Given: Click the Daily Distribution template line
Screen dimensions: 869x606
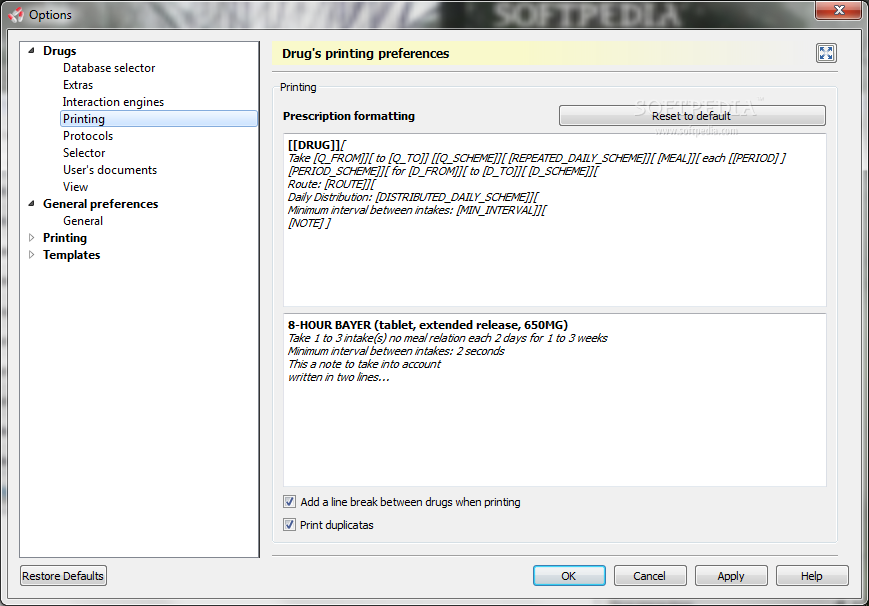Looking at the screenshot, I should [412, 197].
